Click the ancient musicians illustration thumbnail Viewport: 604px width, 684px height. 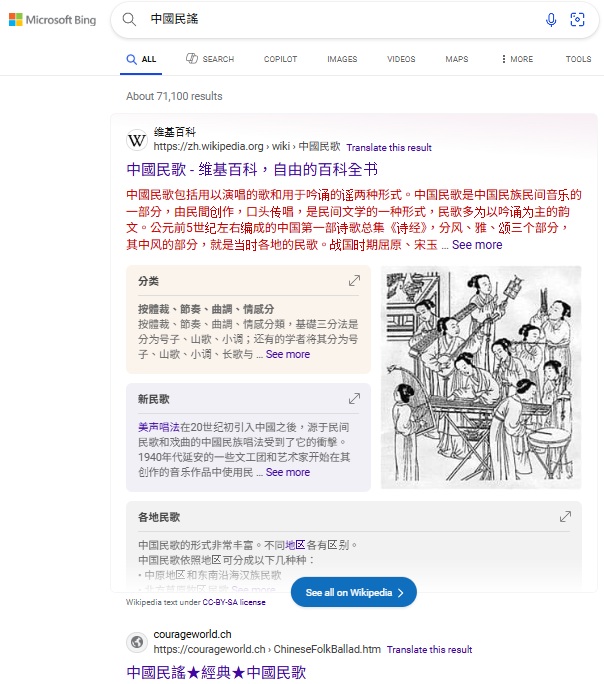pyautogui.click(x=481, y=377)
